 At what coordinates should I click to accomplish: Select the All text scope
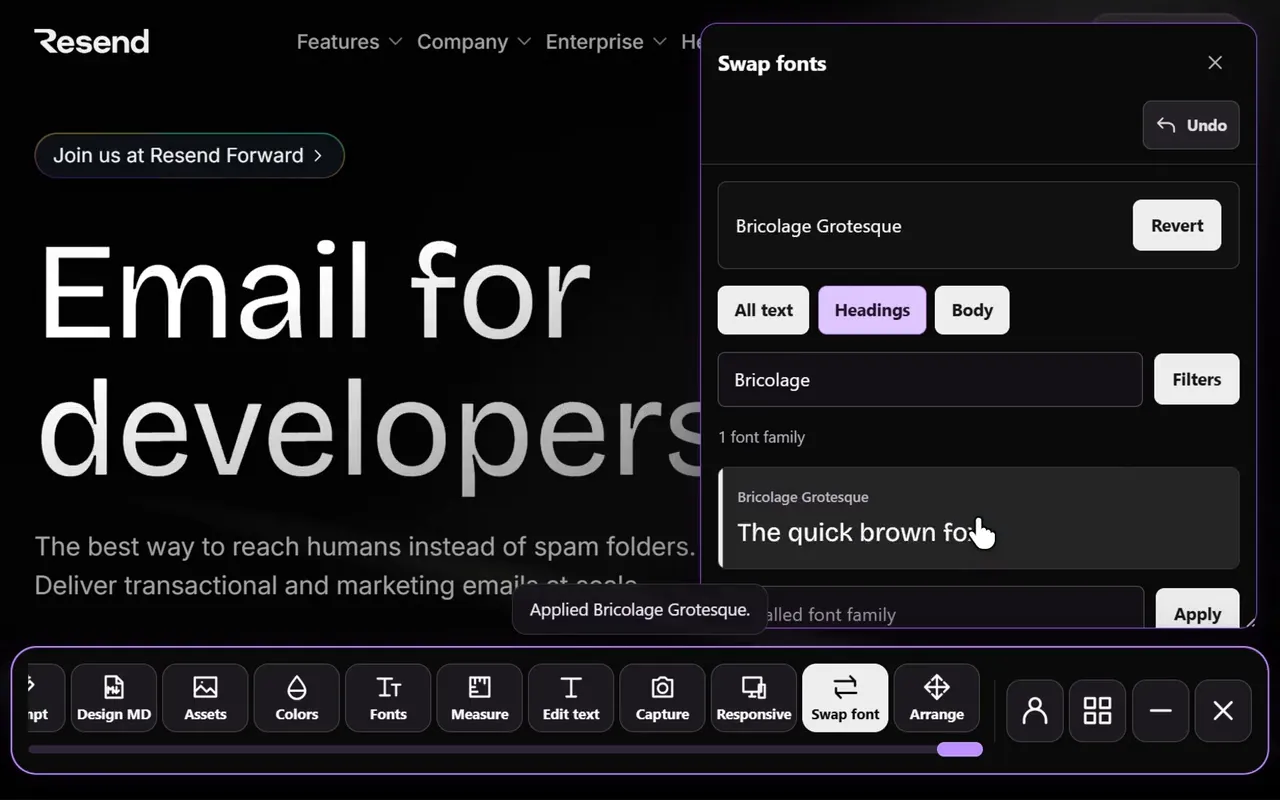click(764, 310)
